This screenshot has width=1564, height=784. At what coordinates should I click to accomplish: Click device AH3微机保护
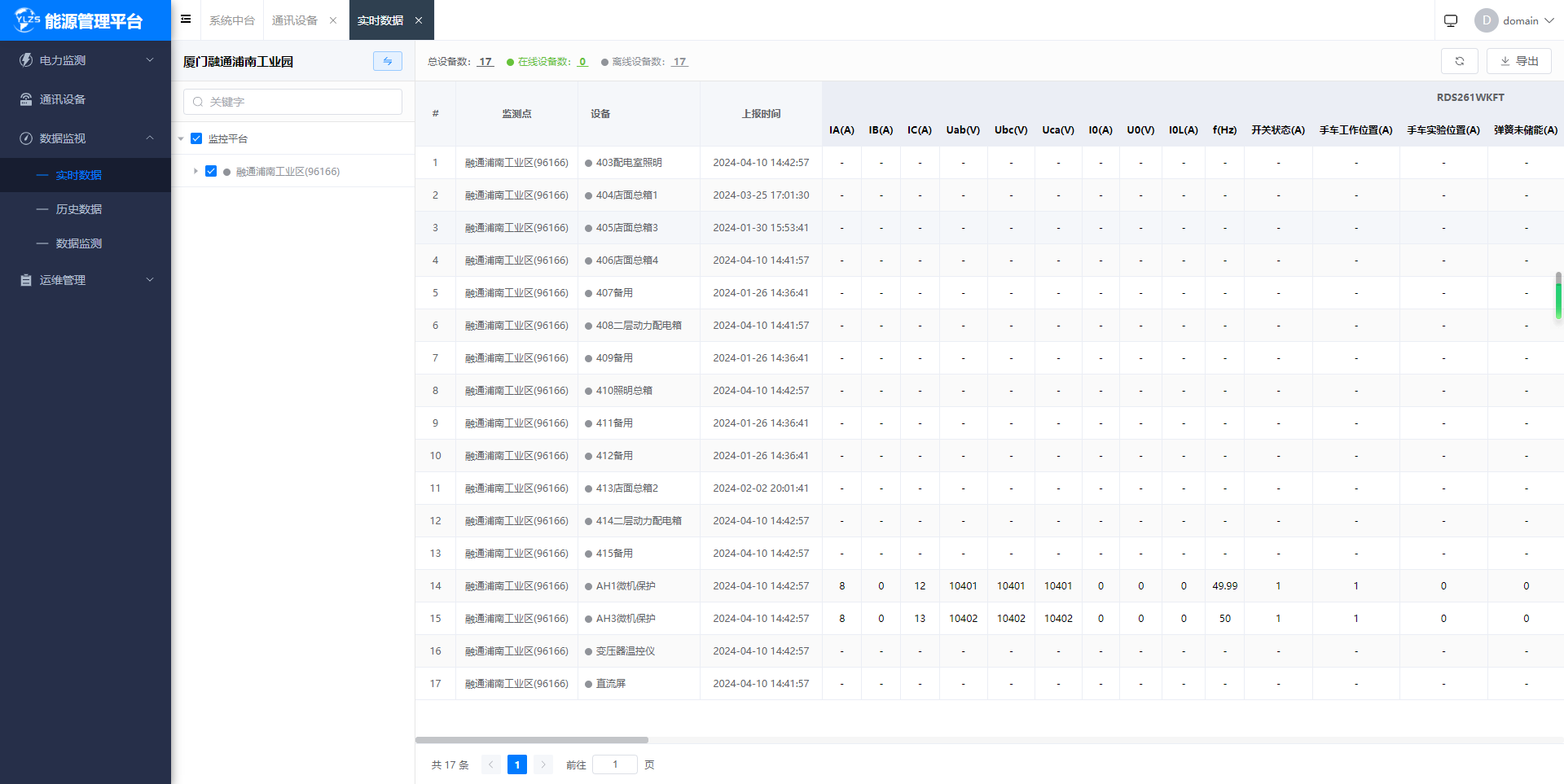coord(626,619)
